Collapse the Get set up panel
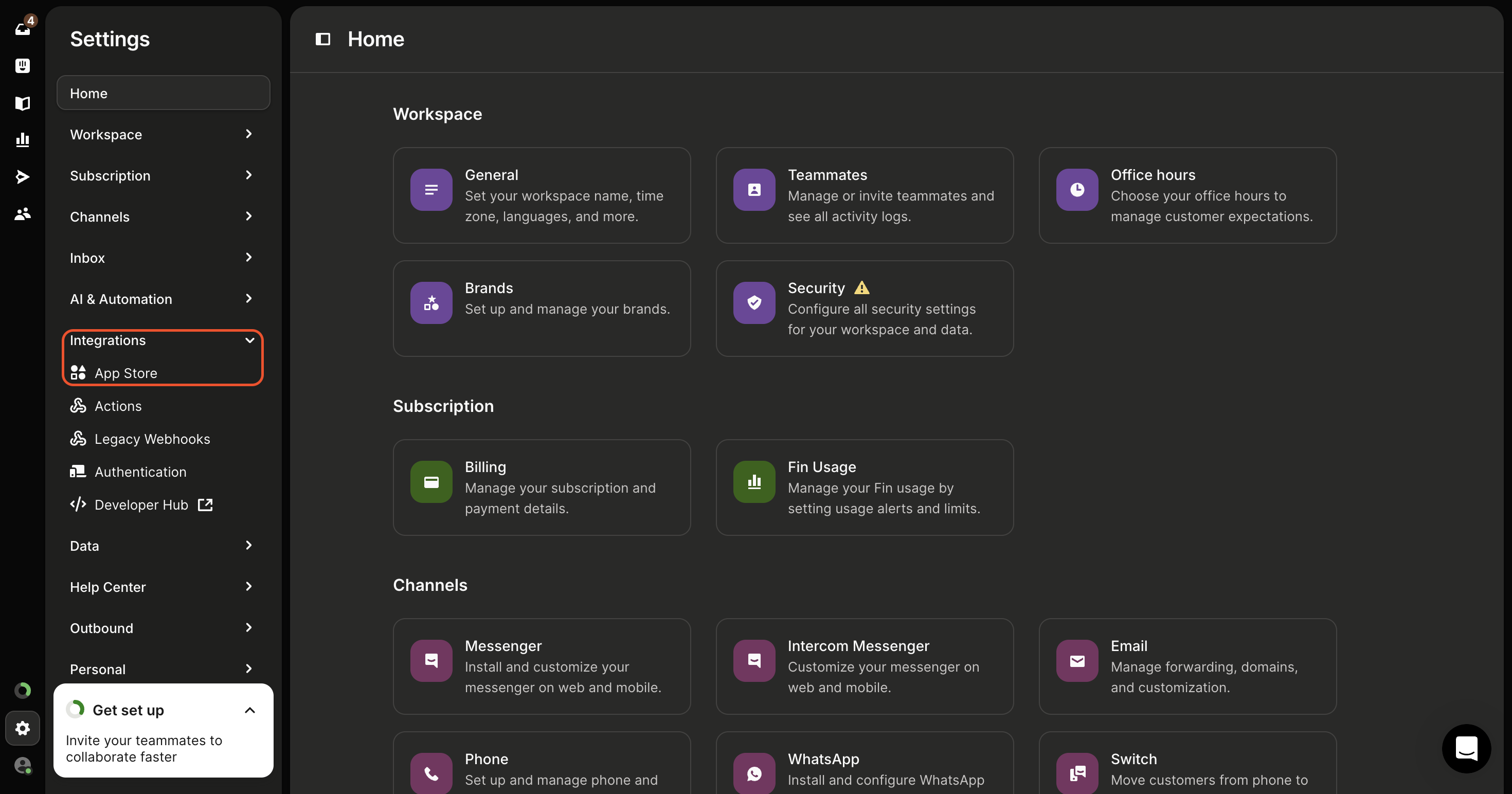The image size is (1512, 794). (x=249, y=710)
